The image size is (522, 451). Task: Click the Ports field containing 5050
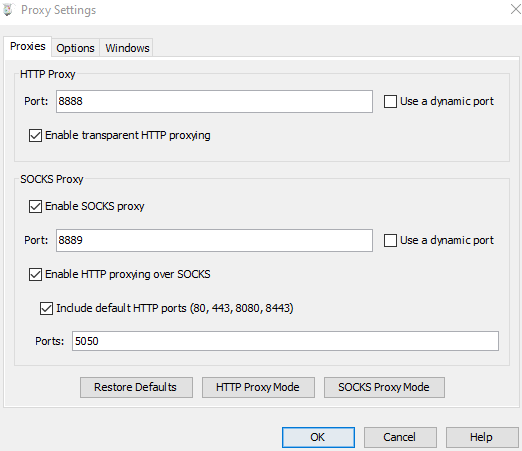tap(285, 341)
